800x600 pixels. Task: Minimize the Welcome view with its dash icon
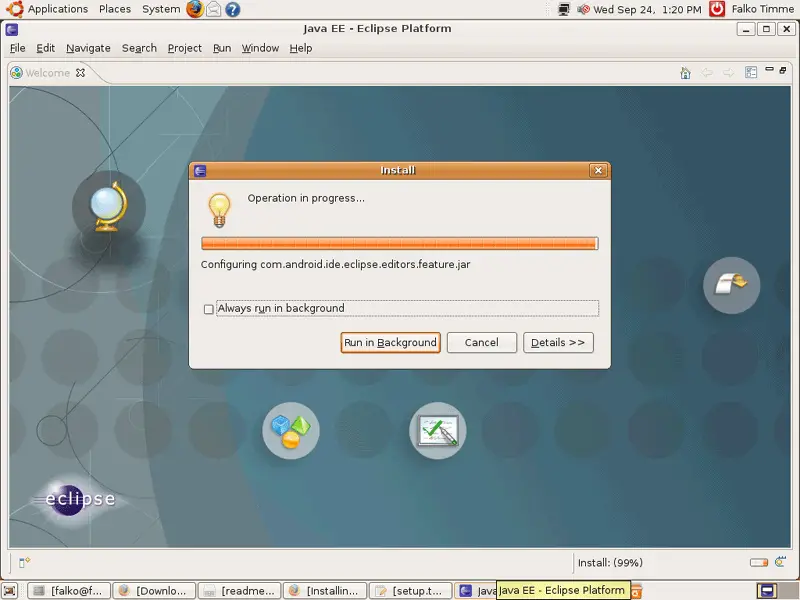tap(769, 69)
